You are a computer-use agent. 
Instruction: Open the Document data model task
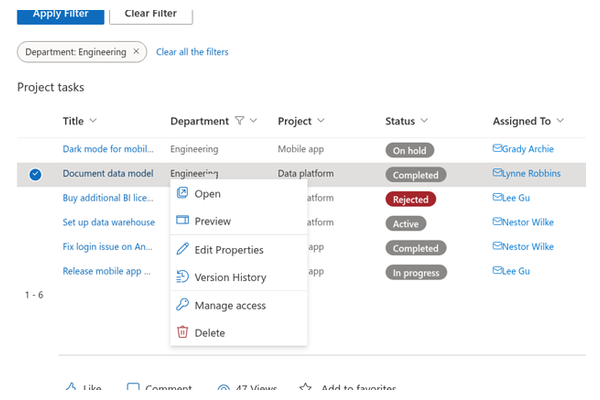click(x=108, y=173)
